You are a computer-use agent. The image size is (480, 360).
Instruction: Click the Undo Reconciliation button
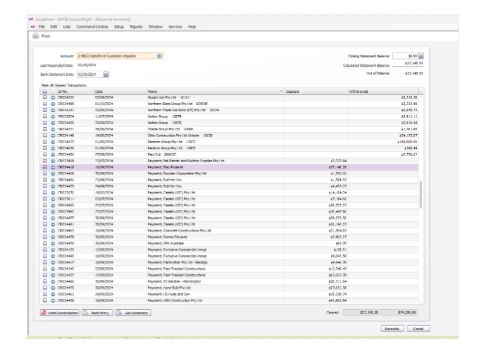pos(60,313)
